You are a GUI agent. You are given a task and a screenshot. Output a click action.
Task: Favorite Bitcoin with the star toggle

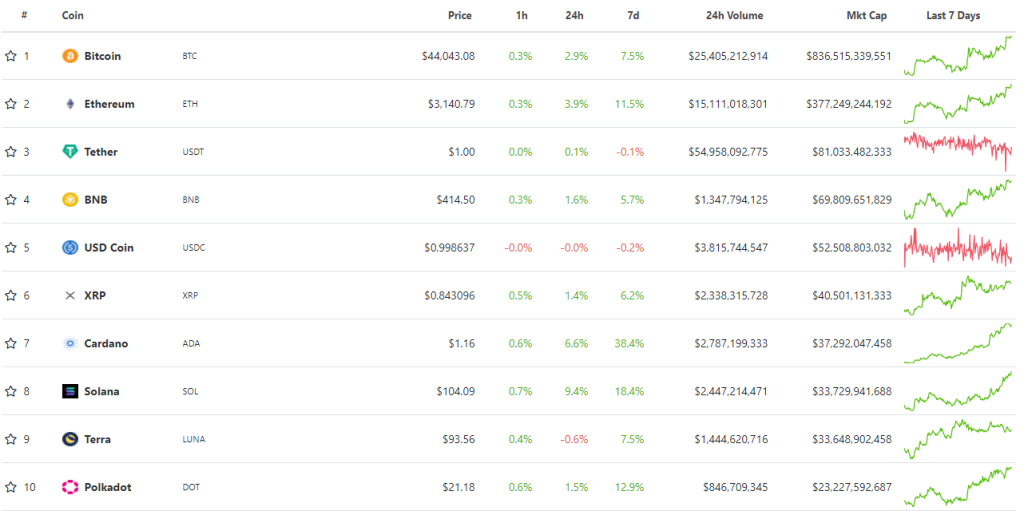tap(10, 56)
